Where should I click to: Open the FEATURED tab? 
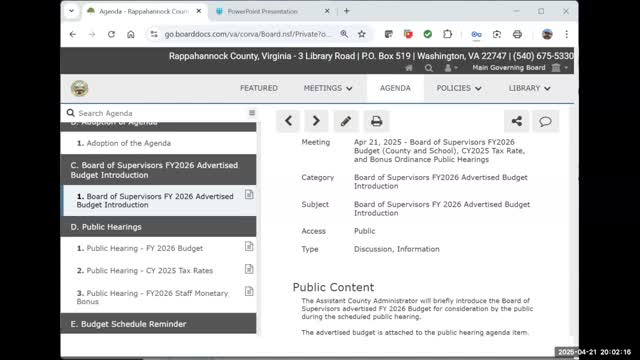[x=259, y=88]
